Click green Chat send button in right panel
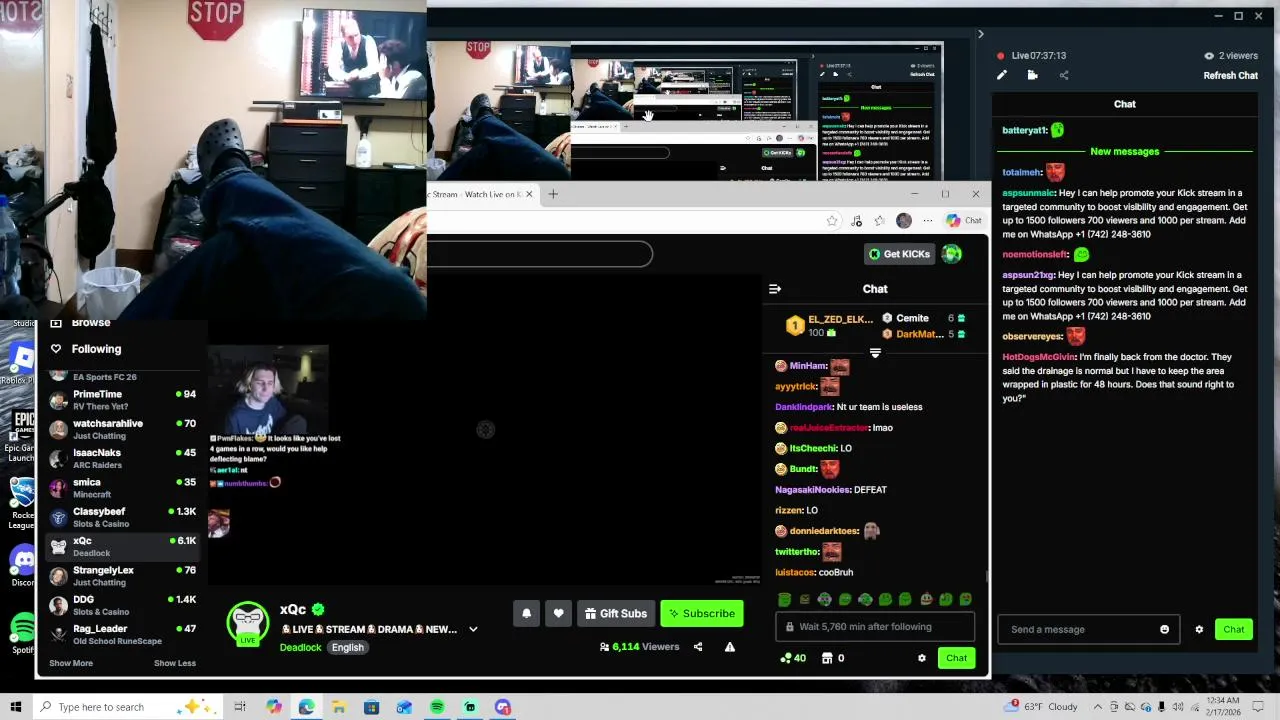Screen dimensions: 1280x720 (x=1234, y=630)
